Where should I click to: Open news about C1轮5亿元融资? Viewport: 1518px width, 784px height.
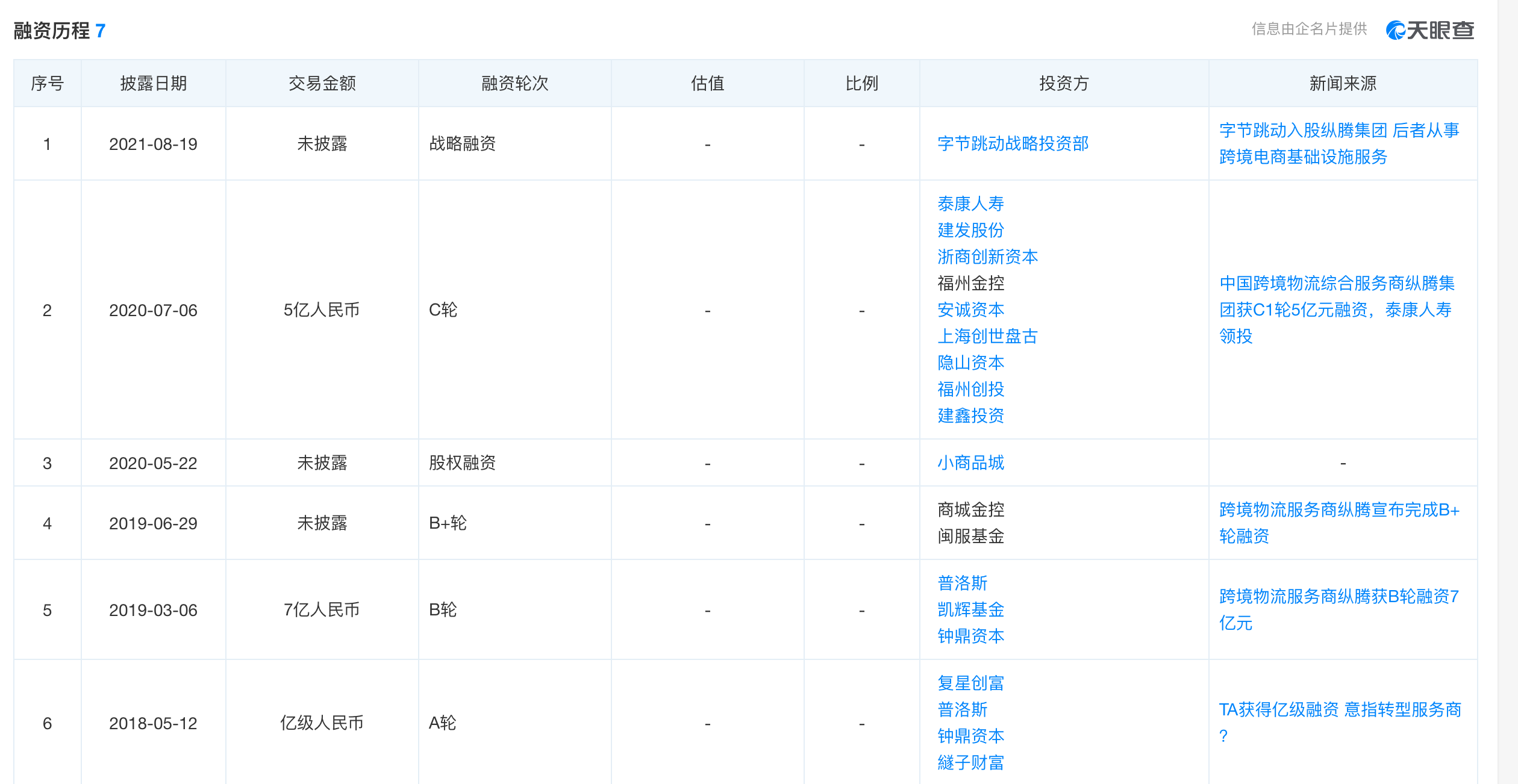coord(1337,310)
